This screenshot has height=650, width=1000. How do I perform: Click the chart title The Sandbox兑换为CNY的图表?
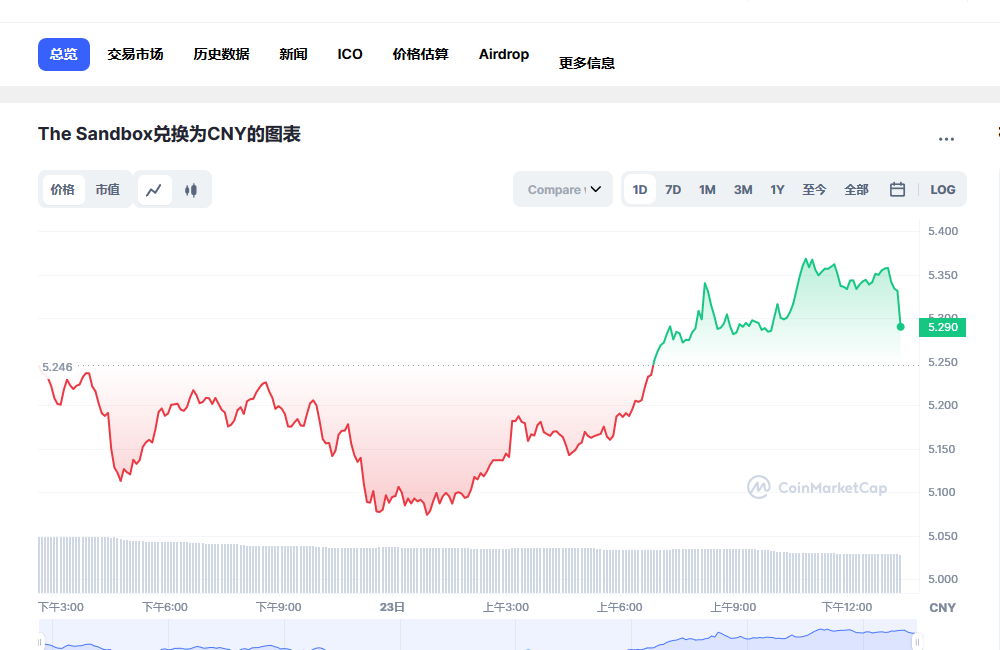pyautogui.click(x=169, y=134)
